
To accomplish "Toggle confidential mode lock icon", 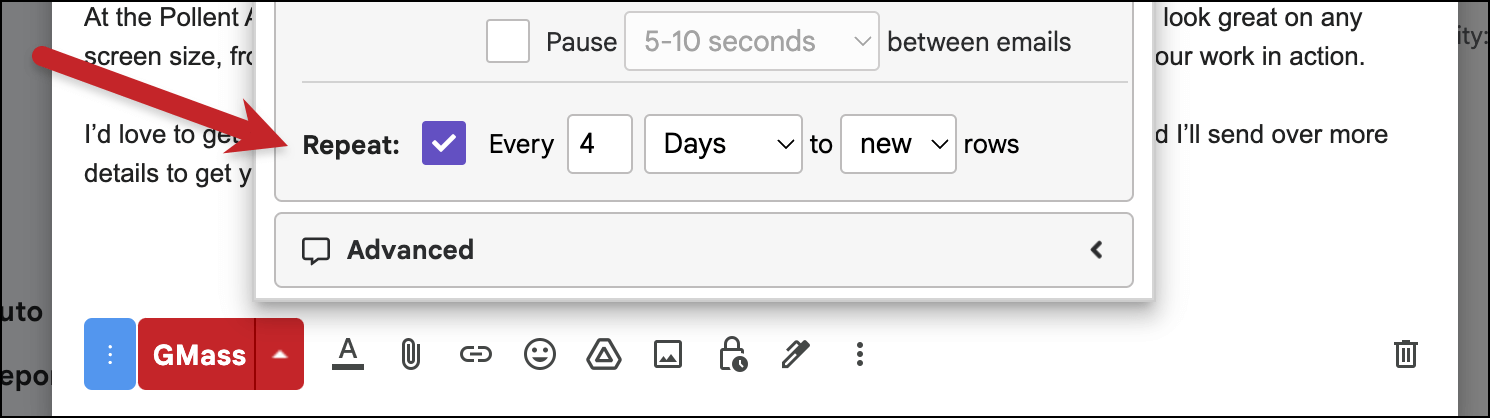I will point(732,354).
